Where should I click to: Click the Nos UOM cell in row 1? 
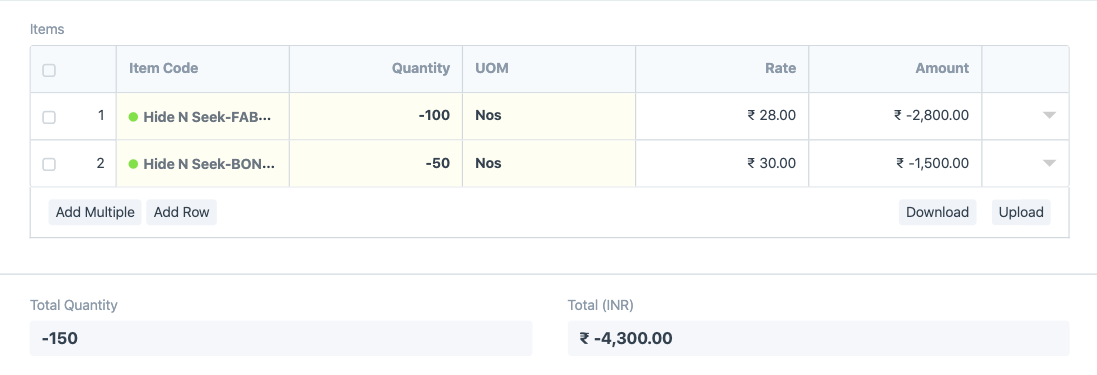[549, 116]
